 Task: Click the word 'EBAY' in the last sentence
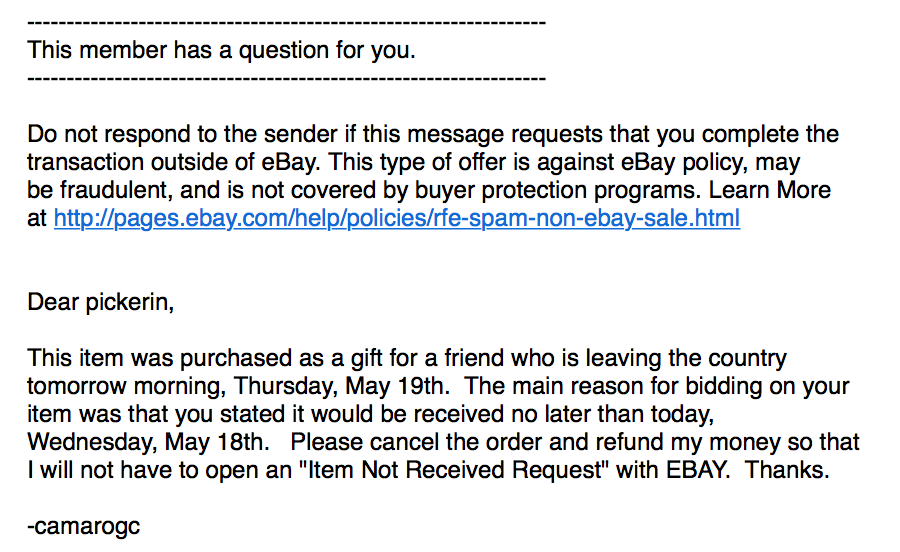(696, 470)
